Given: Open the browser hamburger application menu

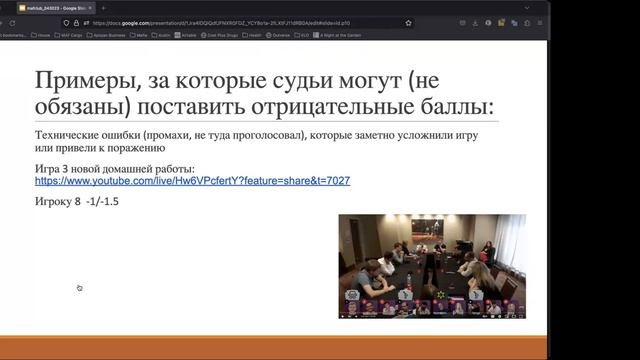Looking at the screenshot, I should click(540, 23).
